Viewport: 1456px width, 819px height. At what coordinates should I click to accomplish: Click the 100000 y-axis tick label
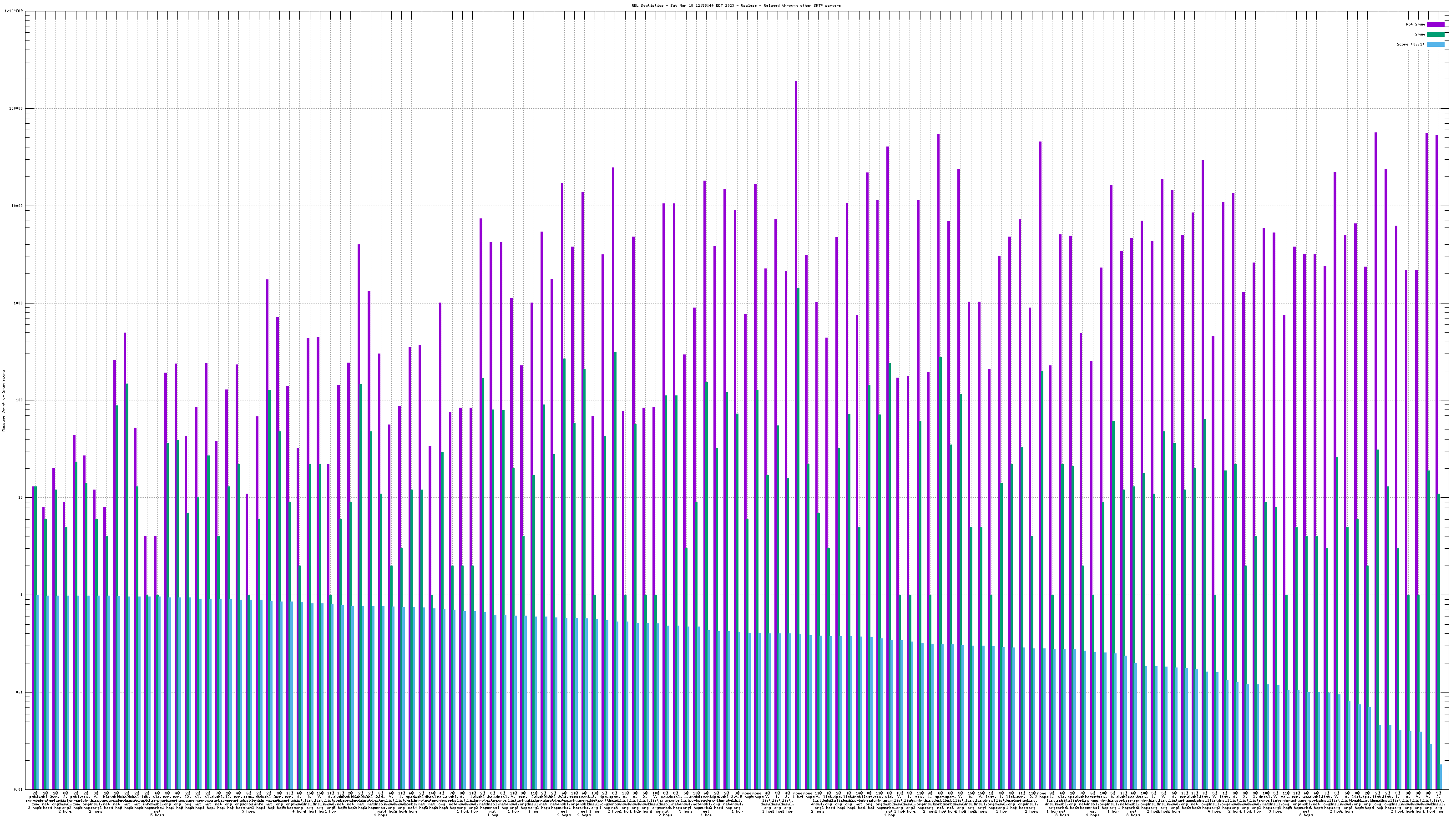click(17, 109)
